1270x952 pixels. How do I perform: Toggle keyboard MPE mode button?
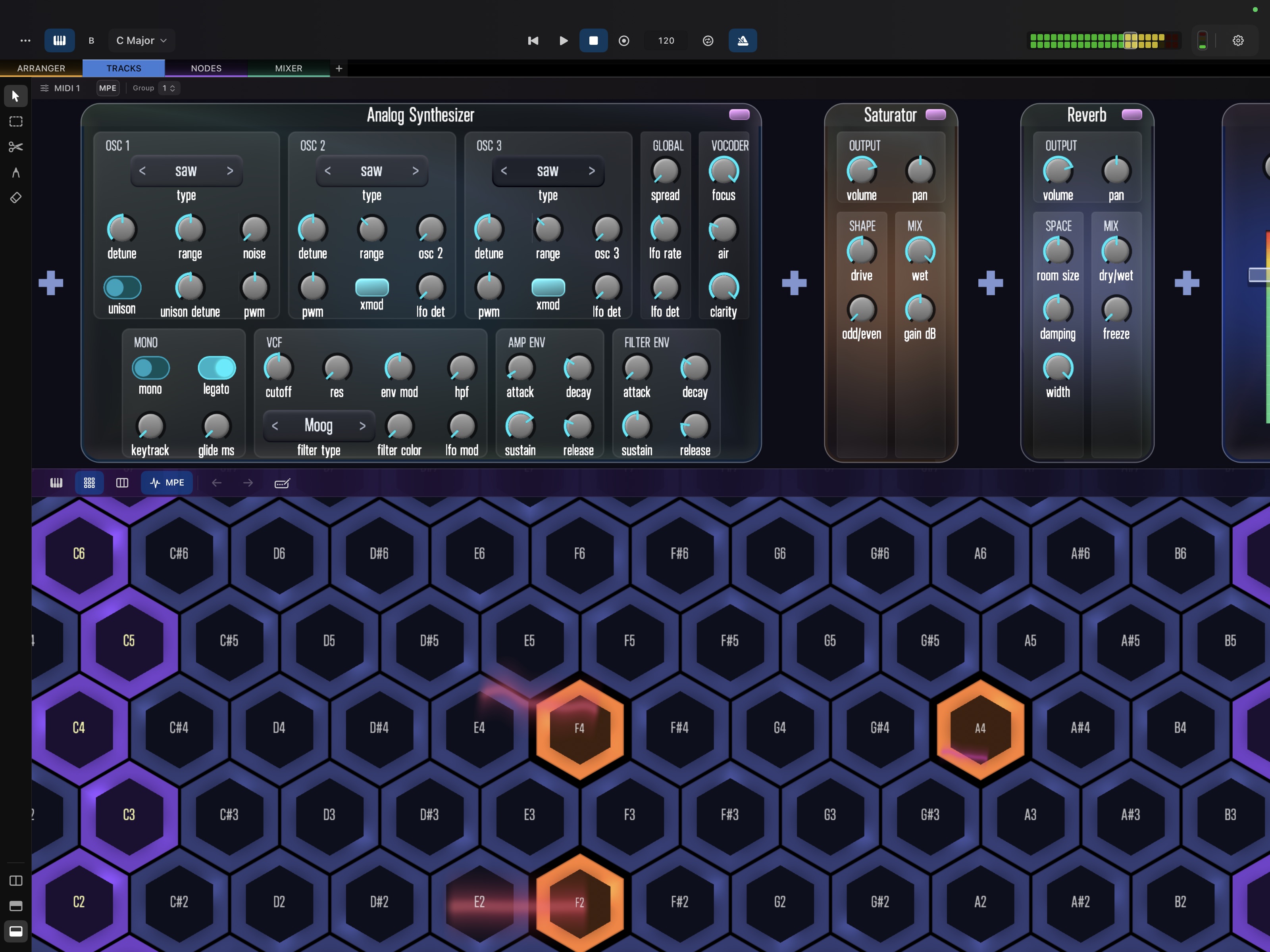point(167,483)
